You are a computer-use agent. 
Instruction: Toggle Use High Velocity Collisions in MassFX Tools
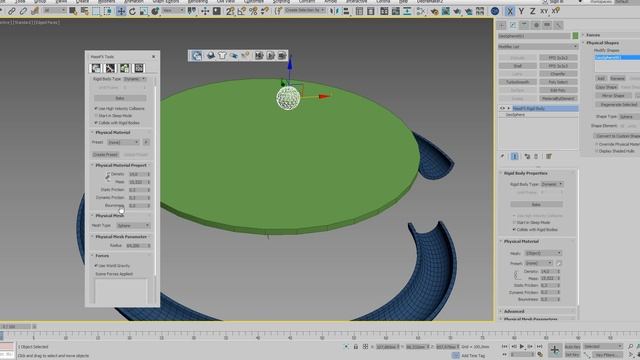coord(96,109)
